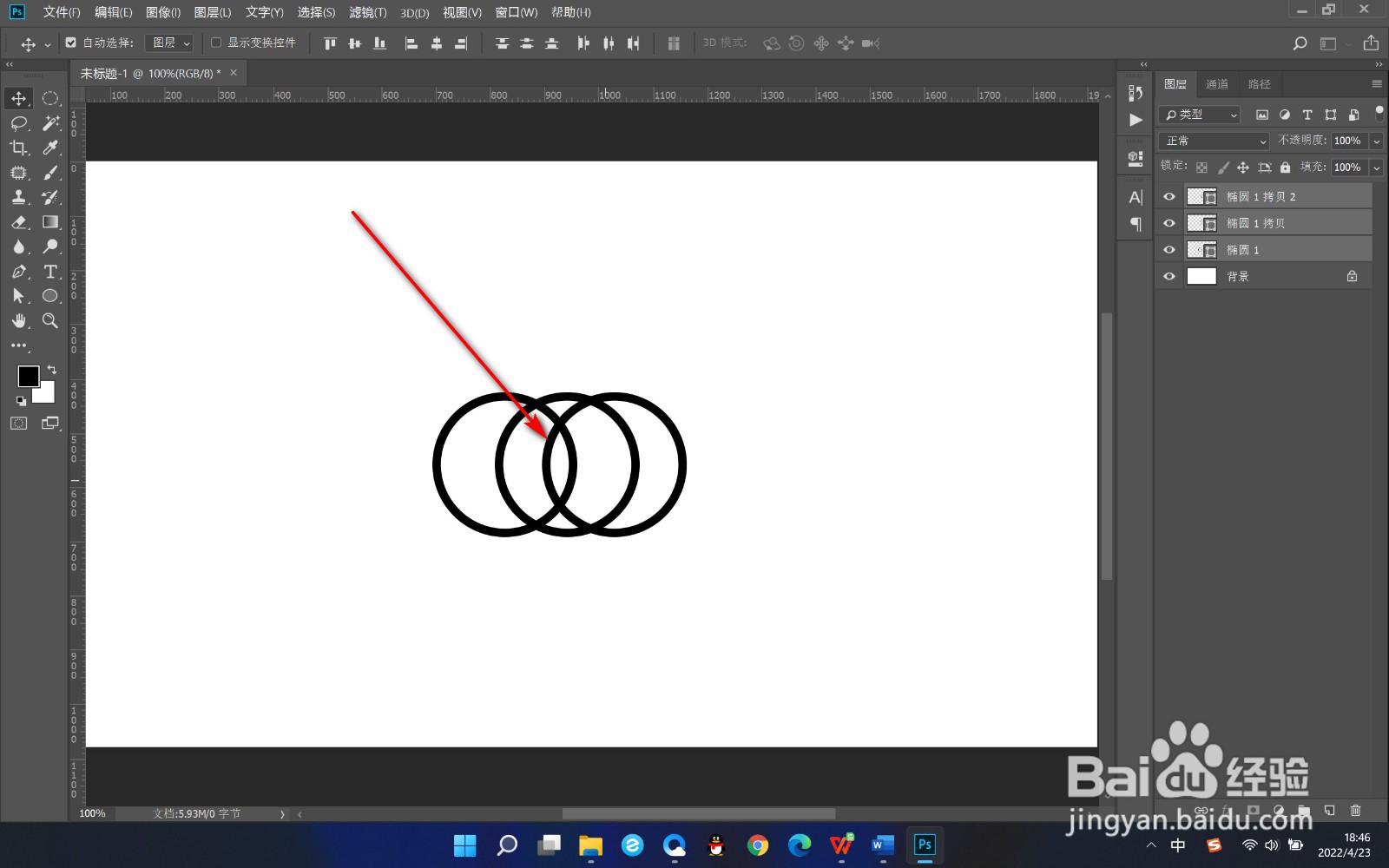Select the Clone Stamp tool
The height and width of the screenshot is (868, 1389).
(x=19, y=197)
